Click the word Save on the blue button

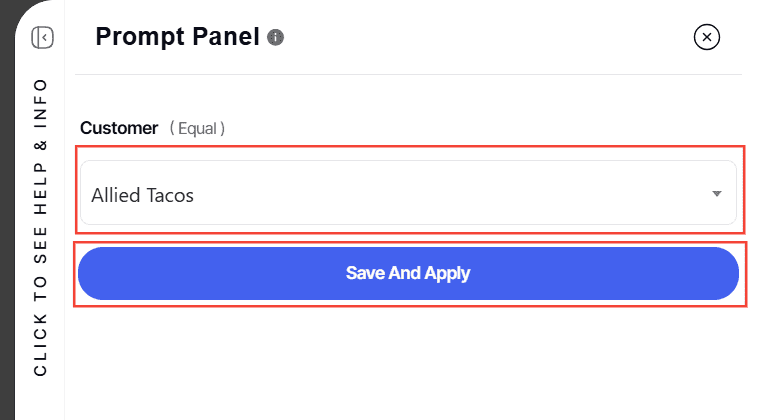point(363,273)
